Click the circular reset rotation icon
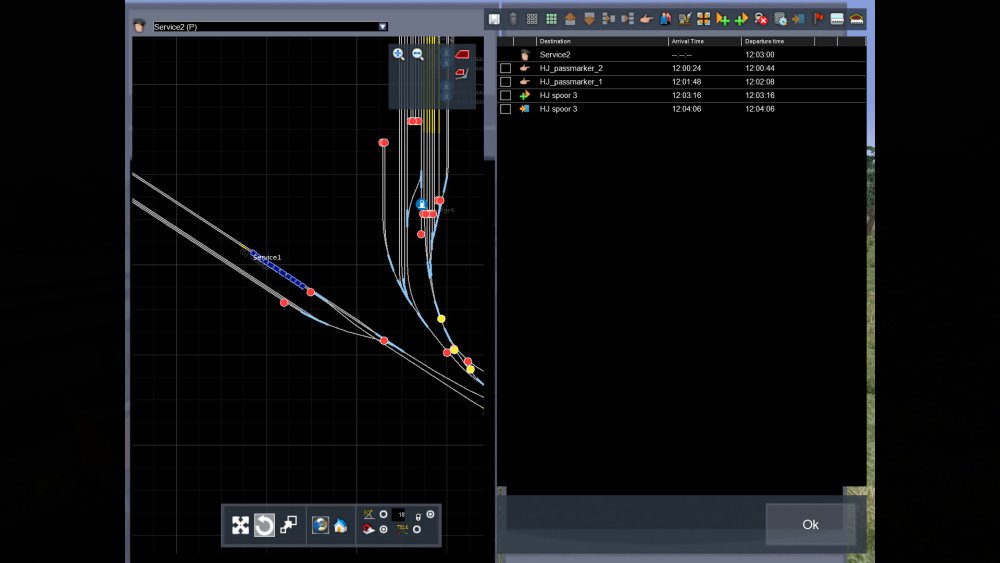Viewport: 1000px width, 563px height. [264, 525]
